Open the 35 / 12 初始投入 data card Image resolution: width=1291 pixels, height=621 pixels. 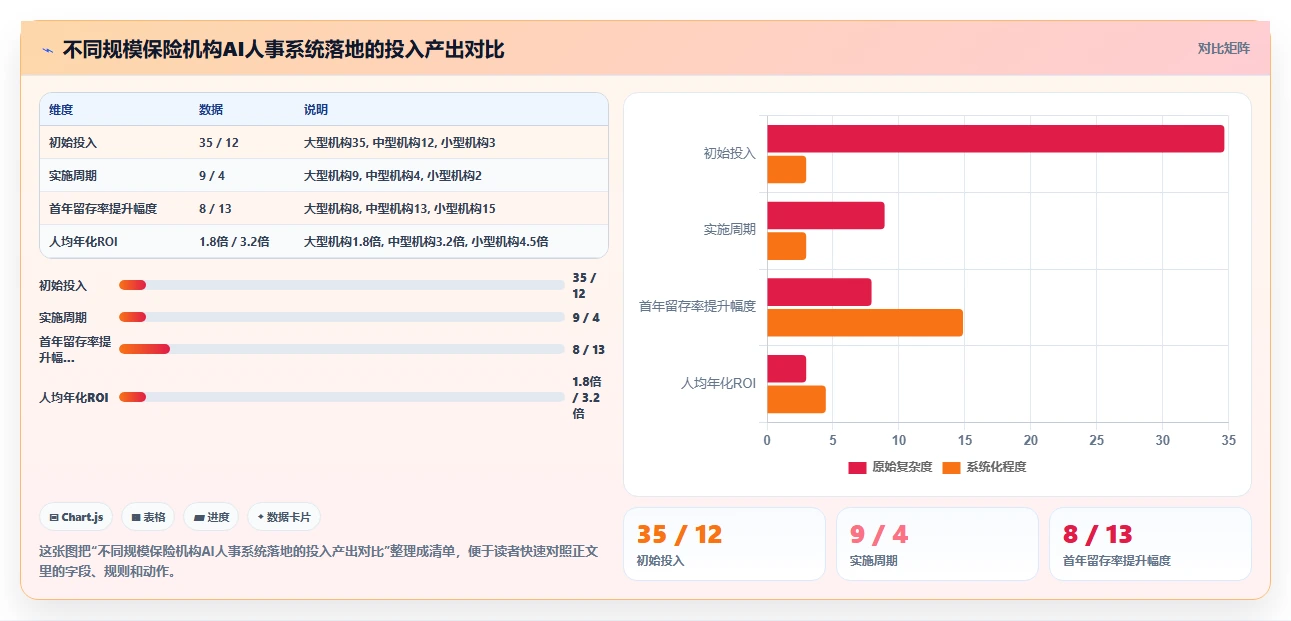pyautogui.click(x=724, y=544)
